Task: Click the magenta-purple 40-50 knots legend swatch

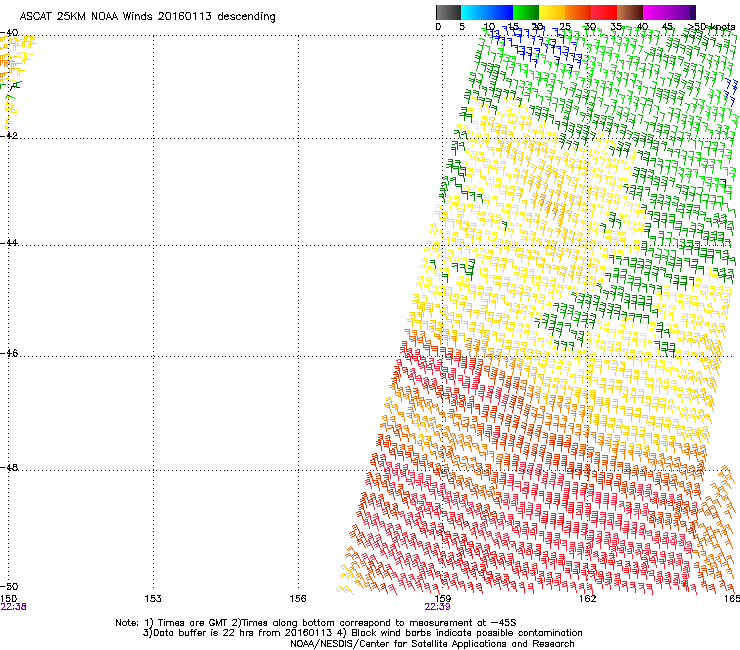Action: (x=669, y=12)
